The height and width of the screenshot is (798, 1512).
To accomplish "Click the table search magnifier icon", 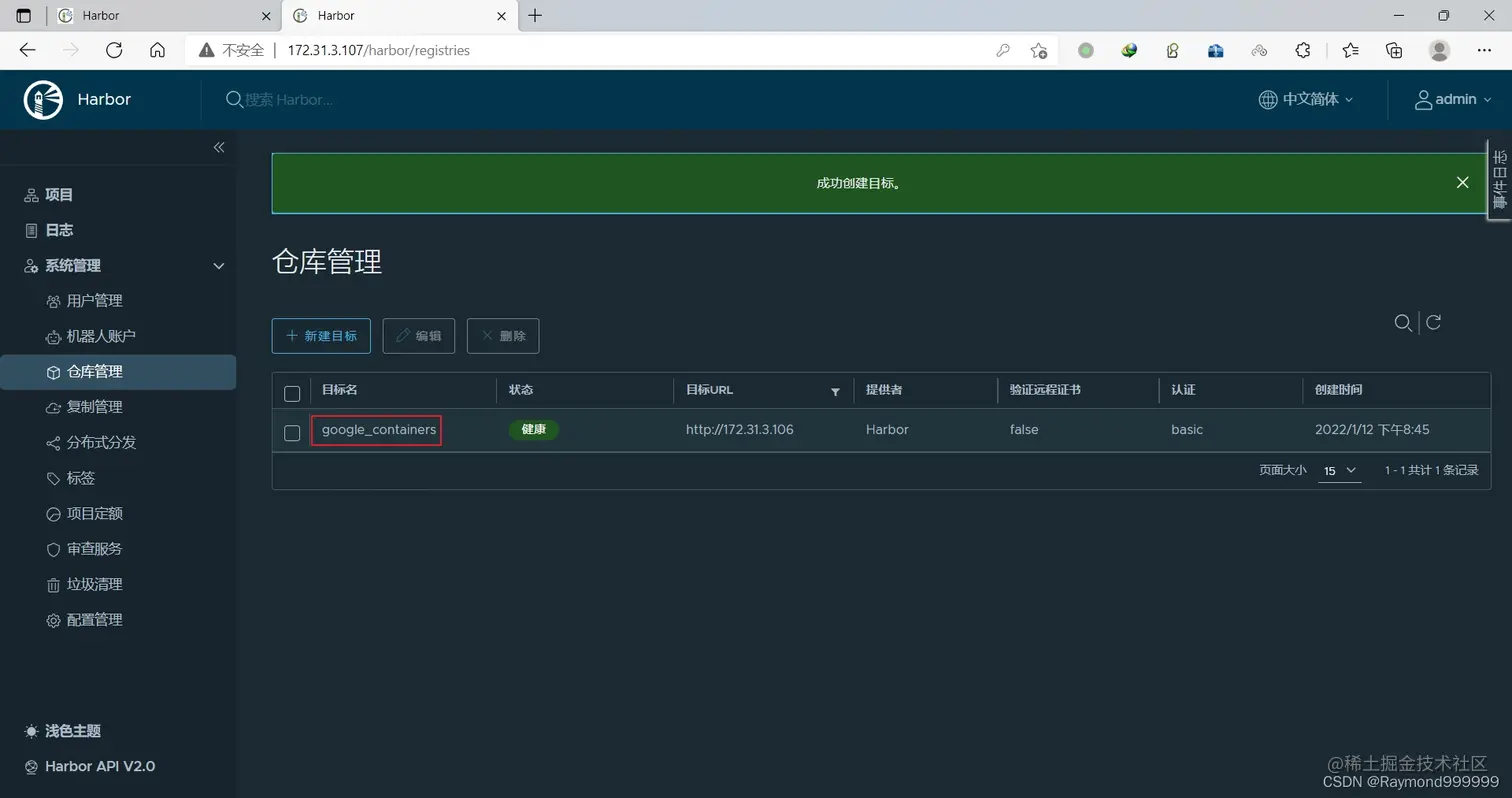I will pos(1403,322).
